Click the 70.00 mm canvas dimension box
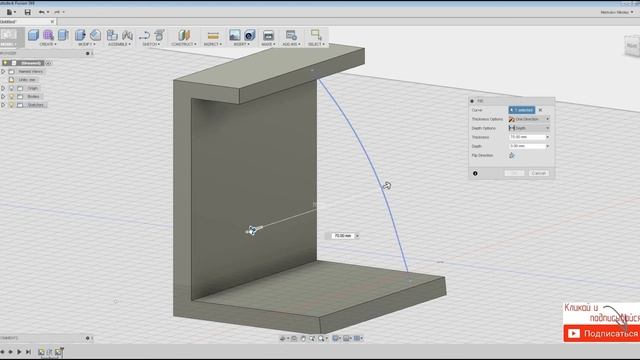Viewport: 640px width, 360px height. [x=343, y=236]
